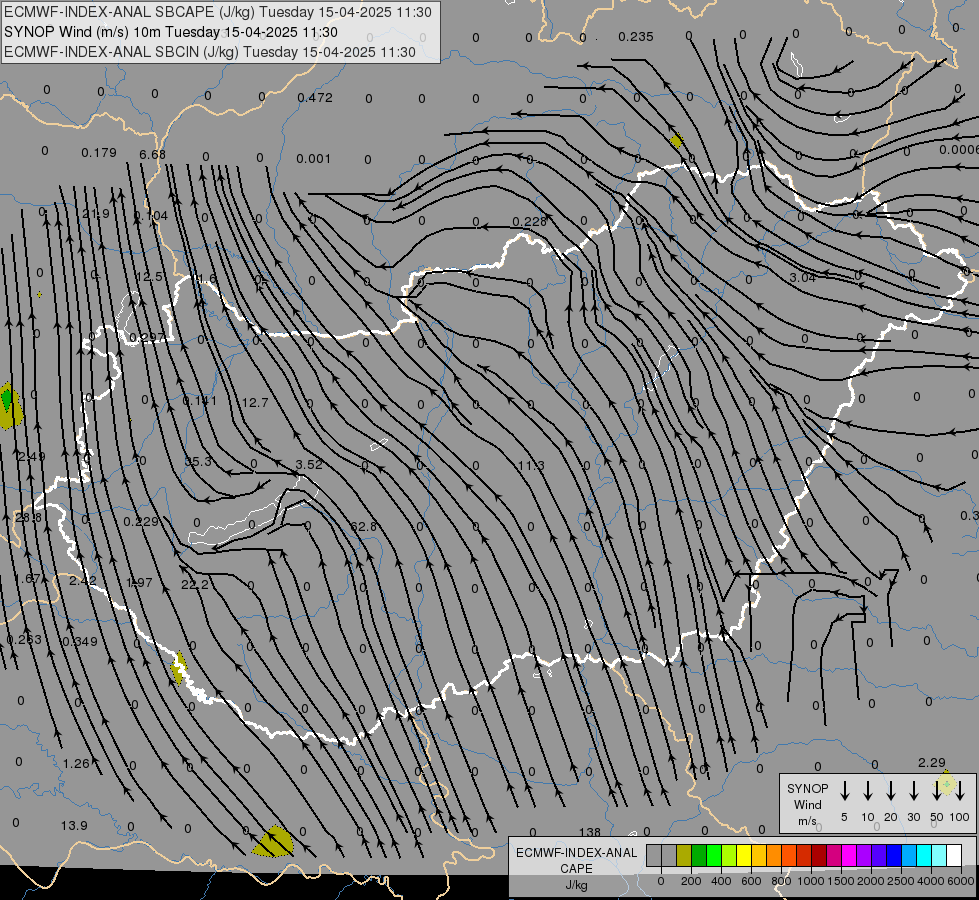Click the cyan CAPE legend swatch

[924, 856]
